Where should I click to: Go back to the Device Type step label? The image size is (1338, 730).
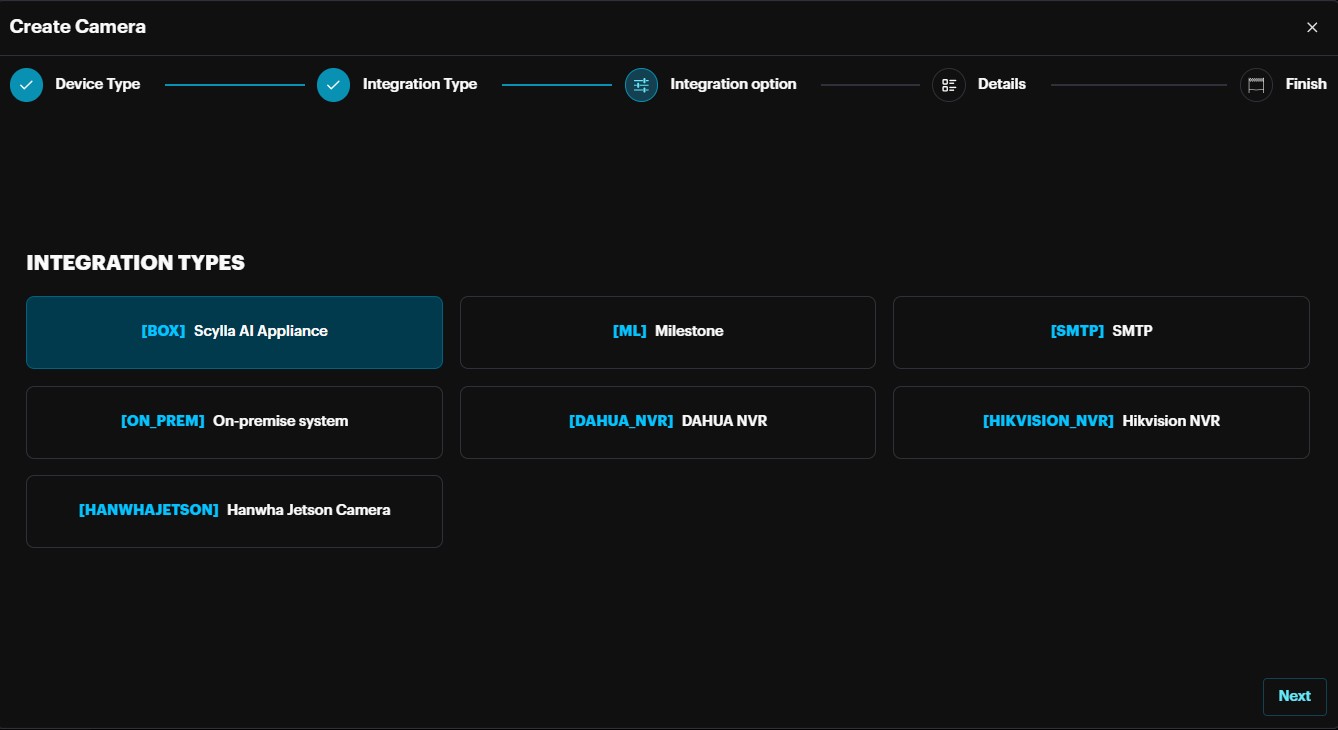click(x=97, y=85)
